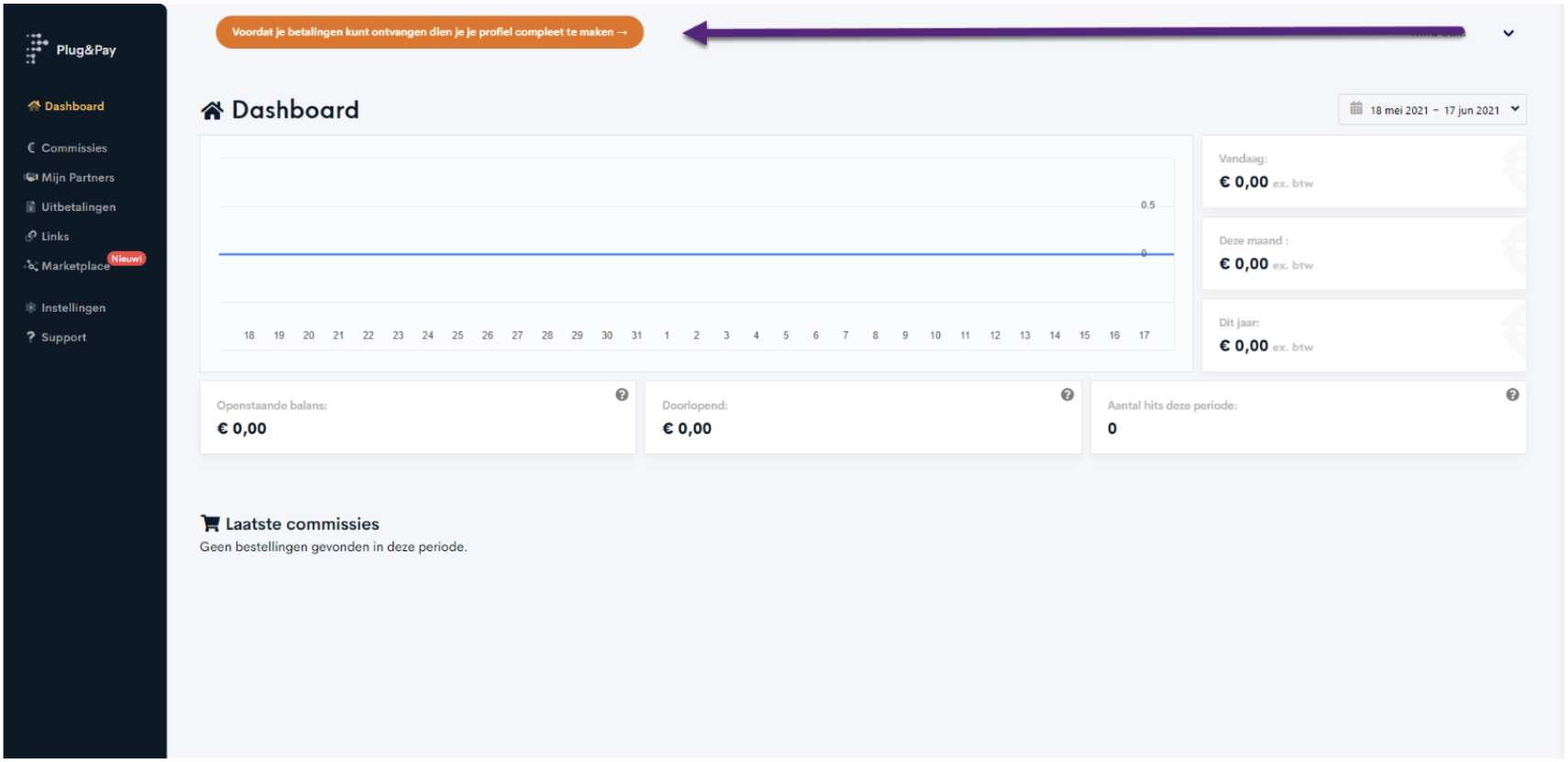Click the Support question mark icon
This screenshot has width=1568, height=762.
tap(31, 337)
